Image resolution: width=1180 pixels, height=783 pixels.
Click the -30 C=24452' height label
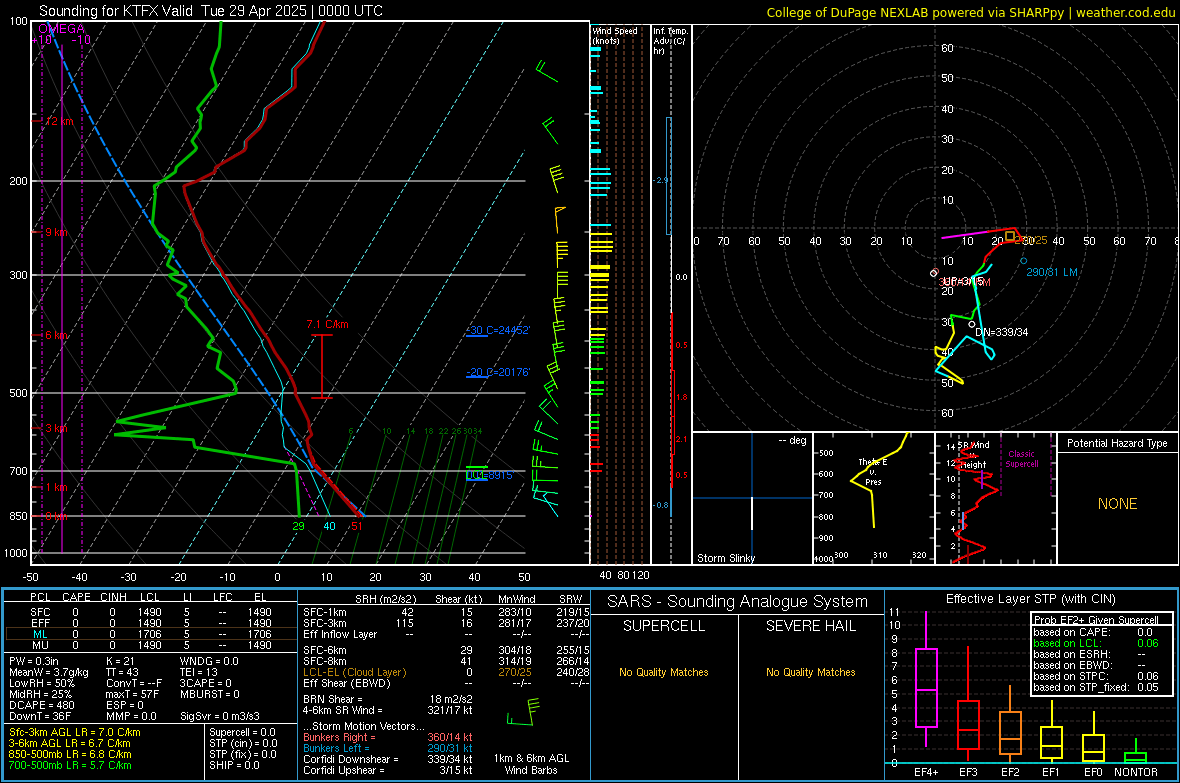497,331
